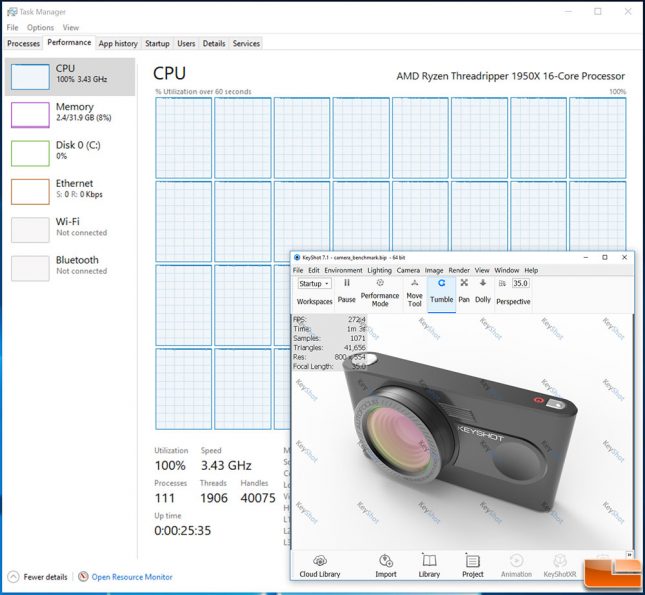Open the Startup workspaces dropdown
Viewport: 645px width, 595px height.
click(314, 284)
